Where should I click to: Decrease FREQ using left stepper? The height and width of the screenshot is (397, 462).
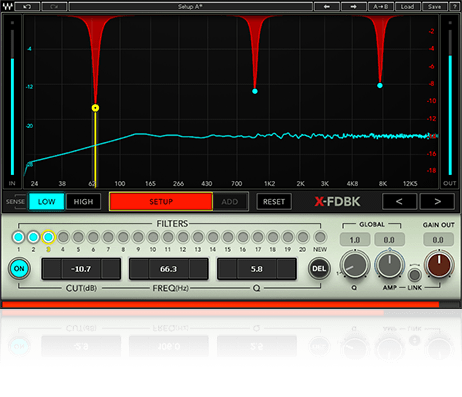[x=140, y=269]
